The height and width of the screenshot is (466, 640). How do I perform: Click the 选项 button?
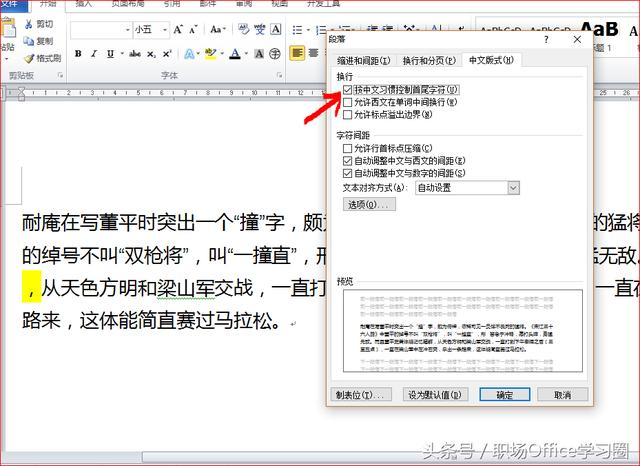pyautogui.click(x=369, y=204)
